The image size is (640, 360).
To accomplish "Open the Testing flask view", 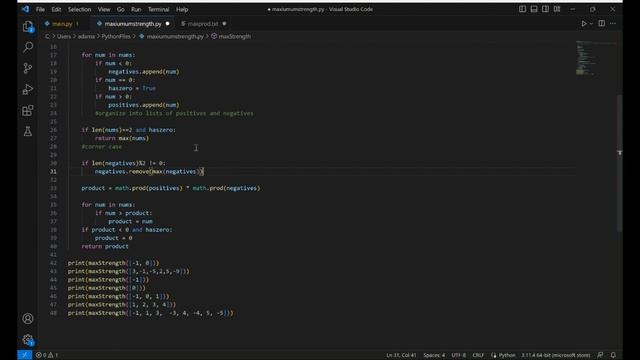I will (x=28, y=131).
